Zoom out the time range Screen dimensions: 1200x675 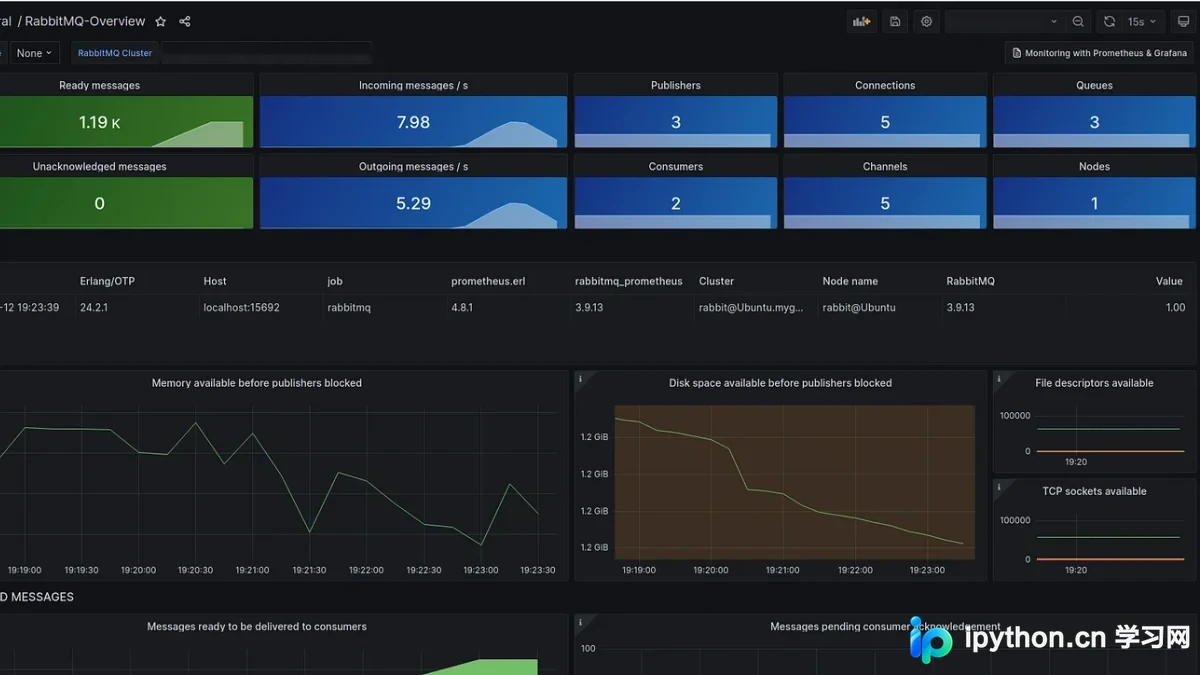coord(1078,21)
